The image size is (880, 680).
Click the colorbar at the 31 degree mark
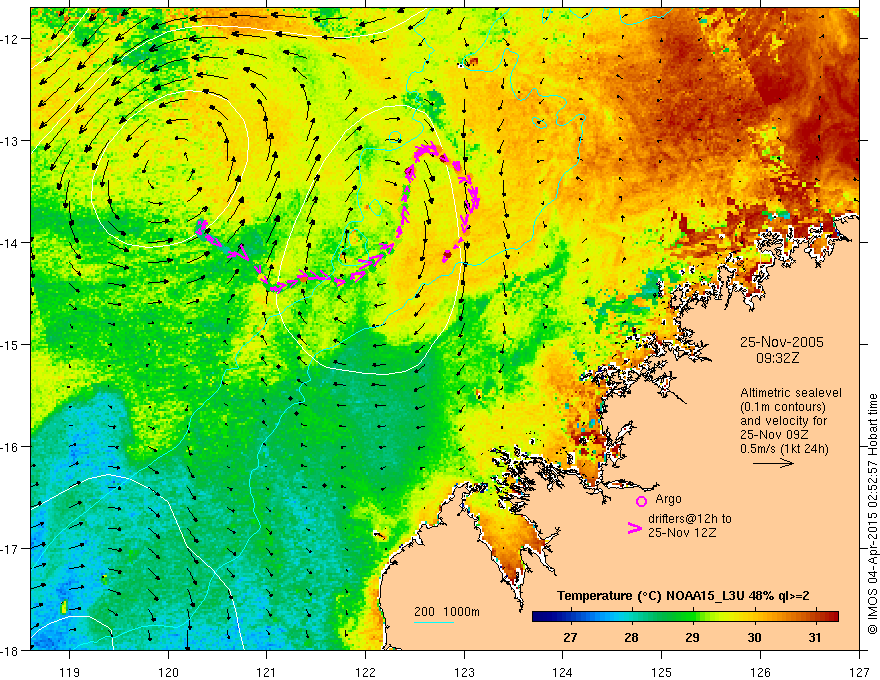point(815,617)
